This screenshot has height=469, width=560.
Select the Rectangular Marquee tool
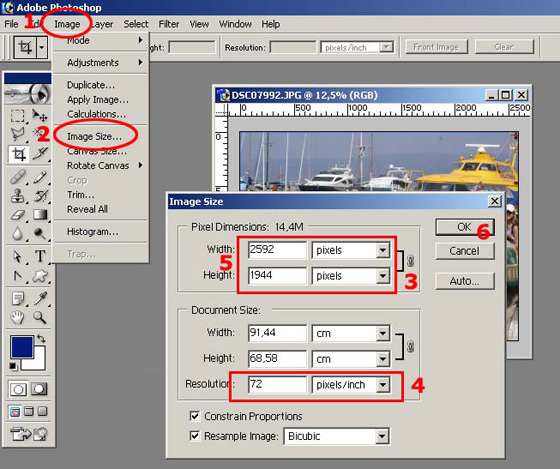click(17, 115)
